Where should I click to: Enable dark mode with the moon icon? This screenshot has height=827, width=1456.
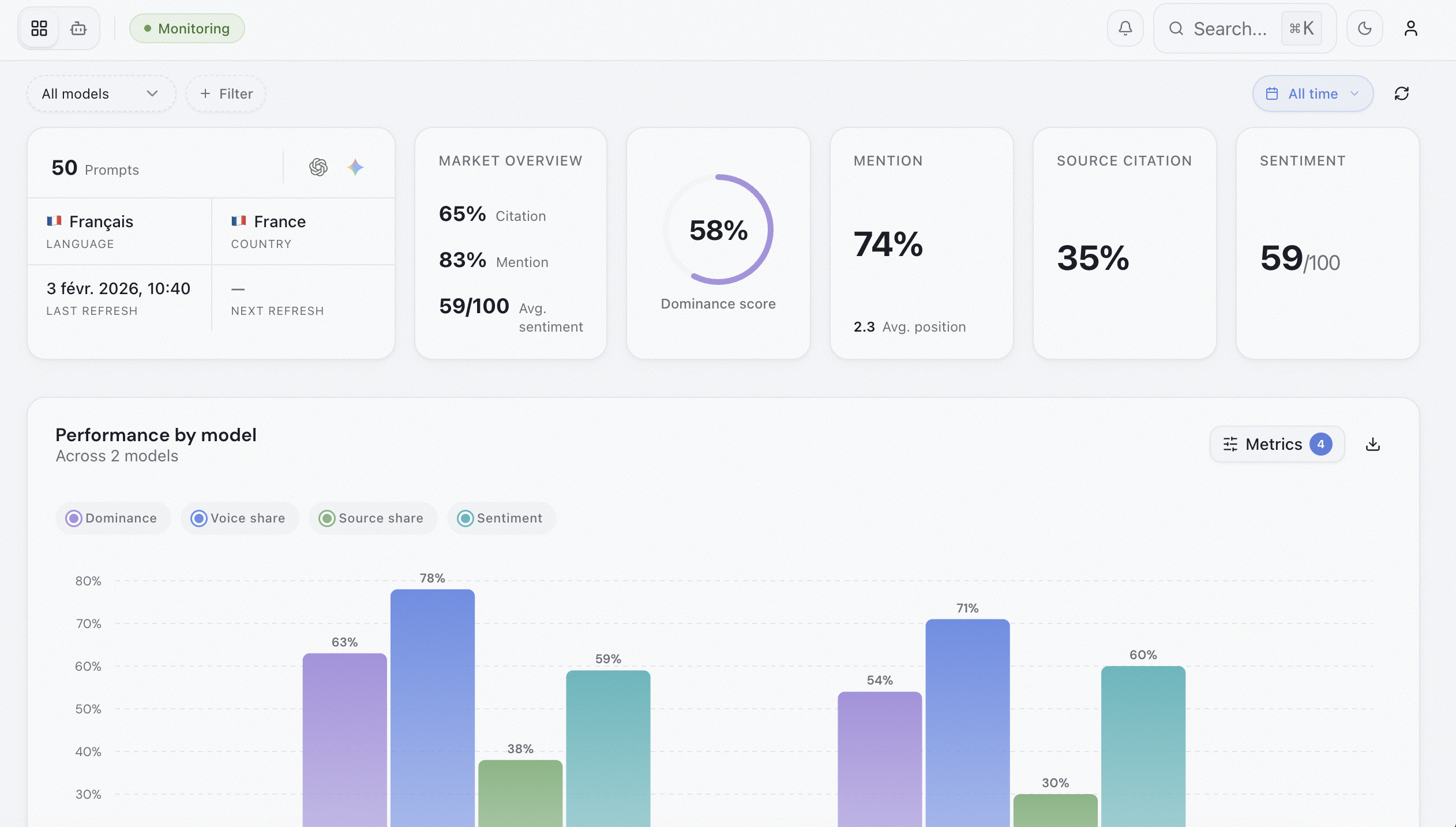point(1365,28)
